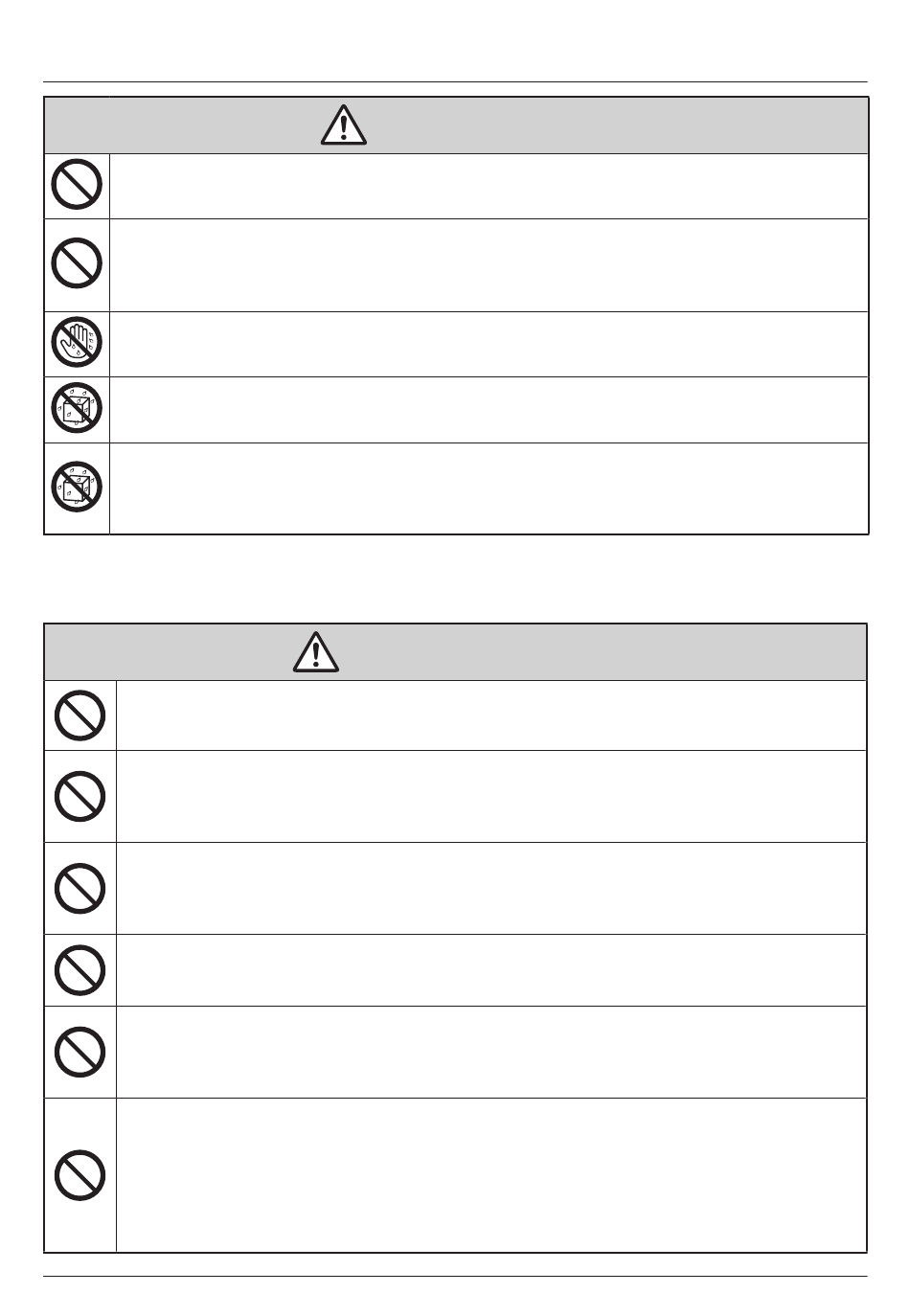Click the first do-not-wet-device box icon
Viewport: 910px width, 1316px height.
(x=78, y=409)
